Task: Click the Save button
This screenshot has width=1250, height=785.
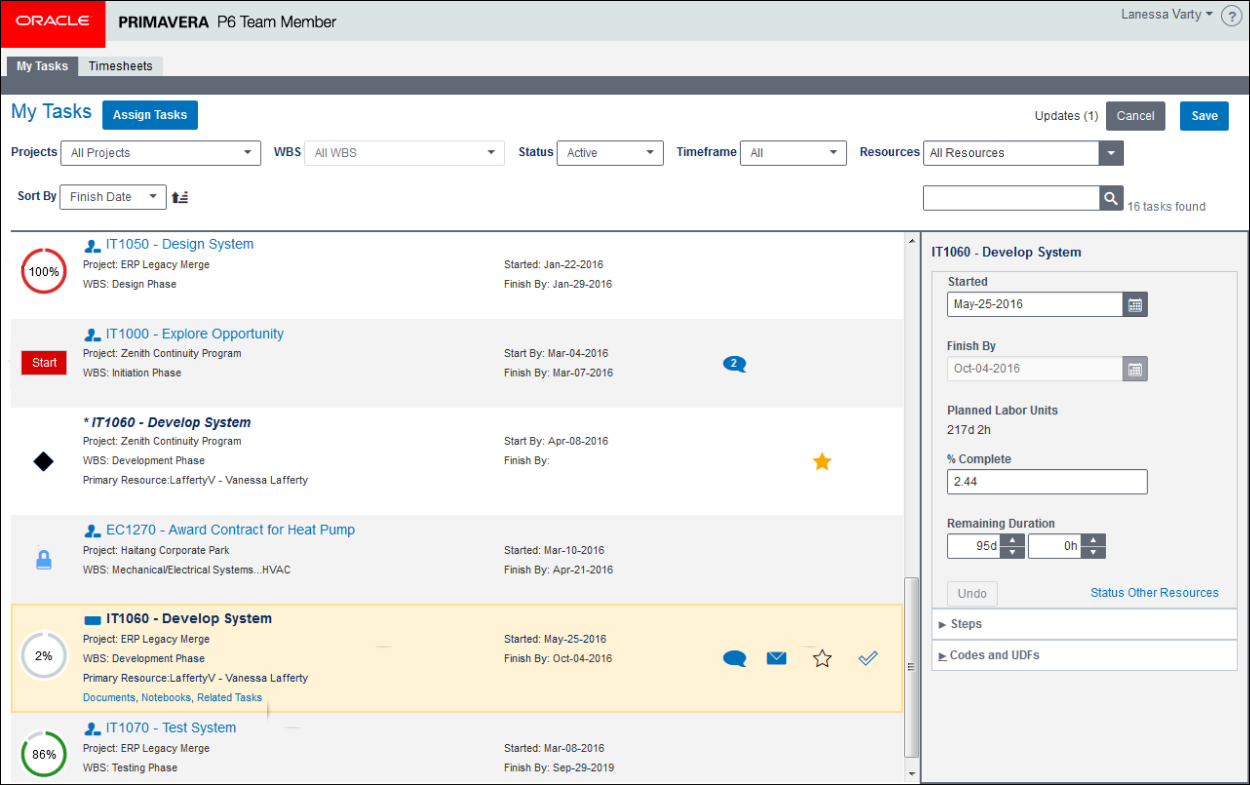Action: pyautogui.click(x=1204, y=116)
